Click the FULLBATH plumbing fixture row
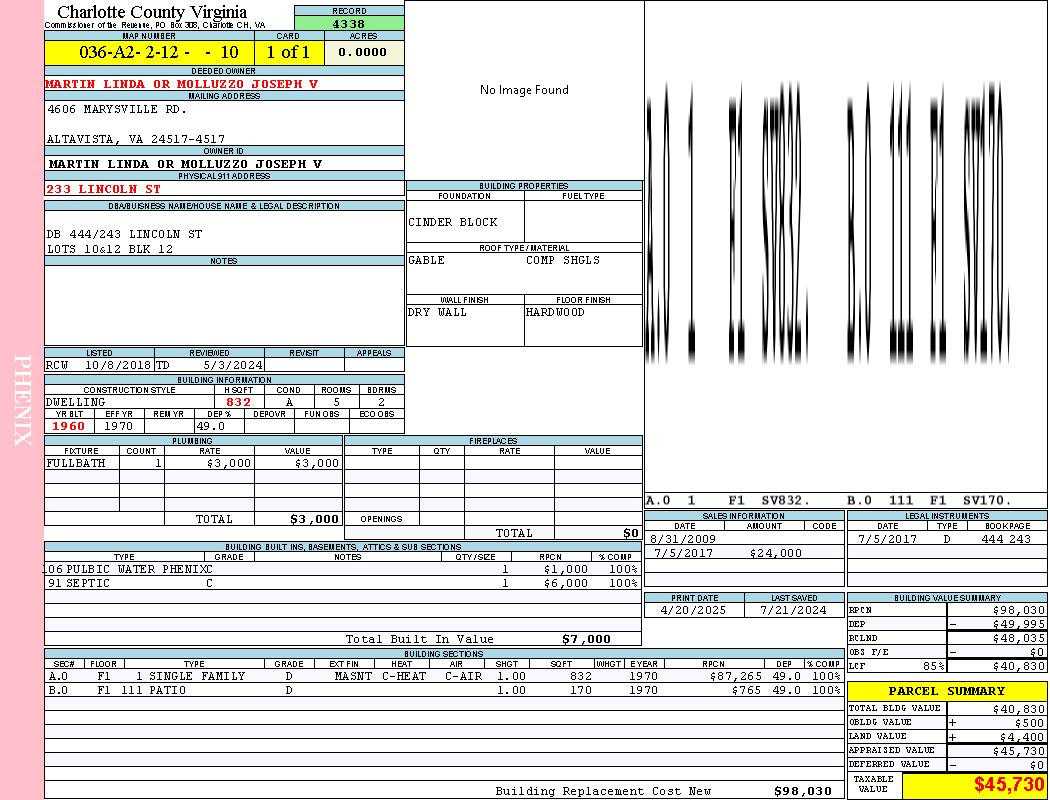Image resolution: width=1050 pixels, height=800 pixels. [x=194, y=463]
